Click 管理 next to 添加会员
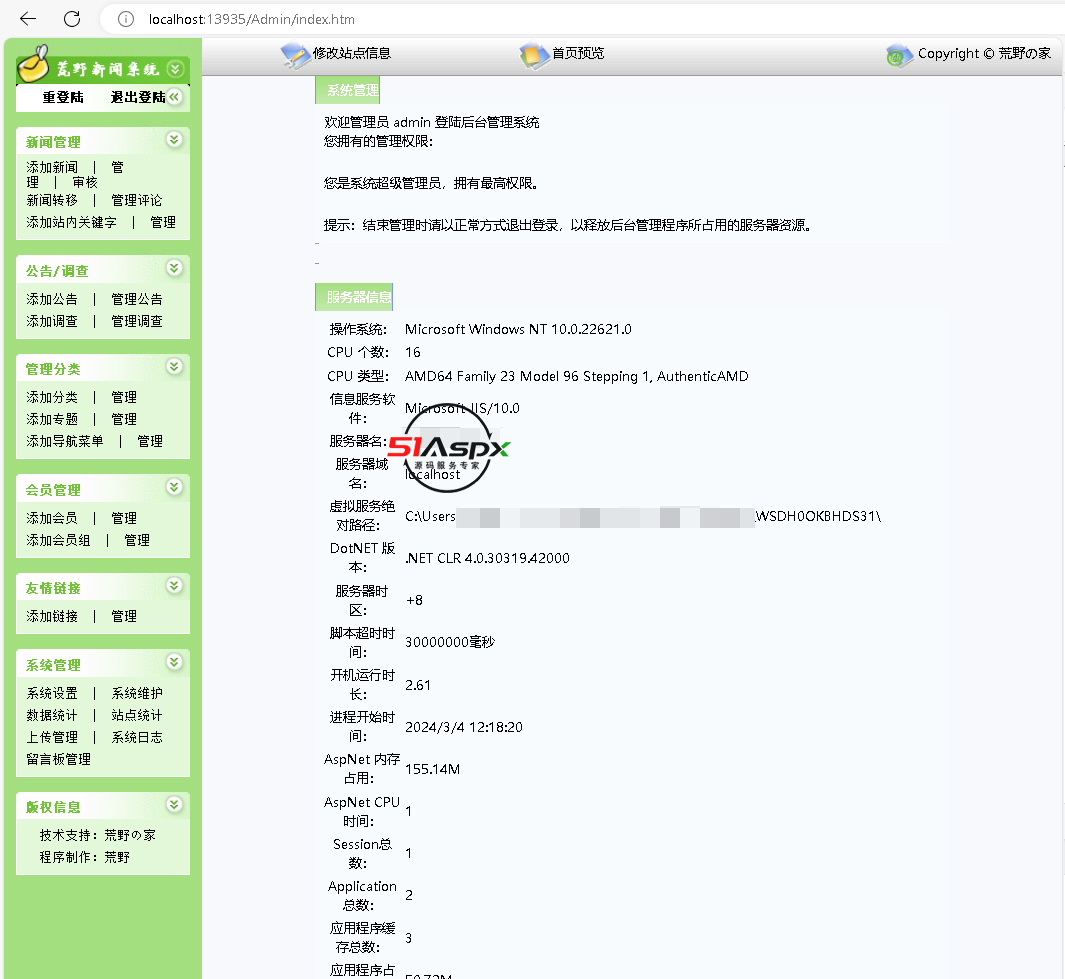This screenshot has width=1065, height=979. 124,518
